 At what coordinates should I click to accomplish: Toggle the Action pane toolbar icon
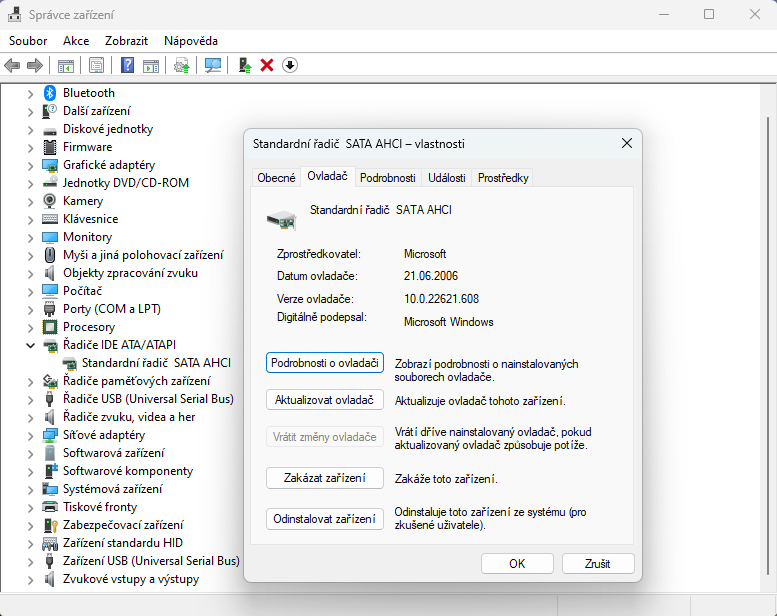[151, 65]
